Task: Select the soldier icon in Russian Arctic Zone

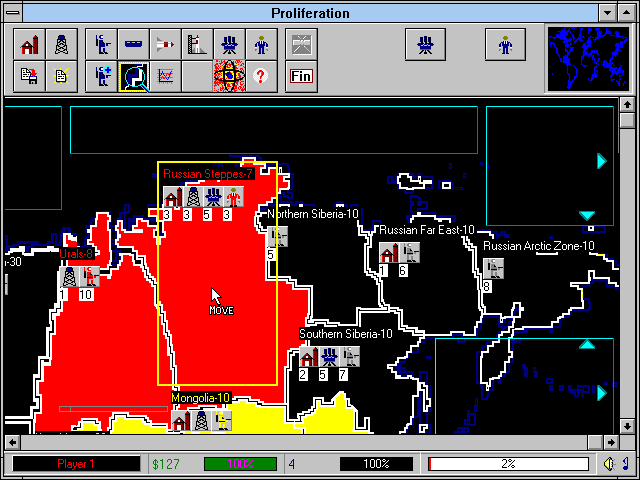Action: (493, 269)
